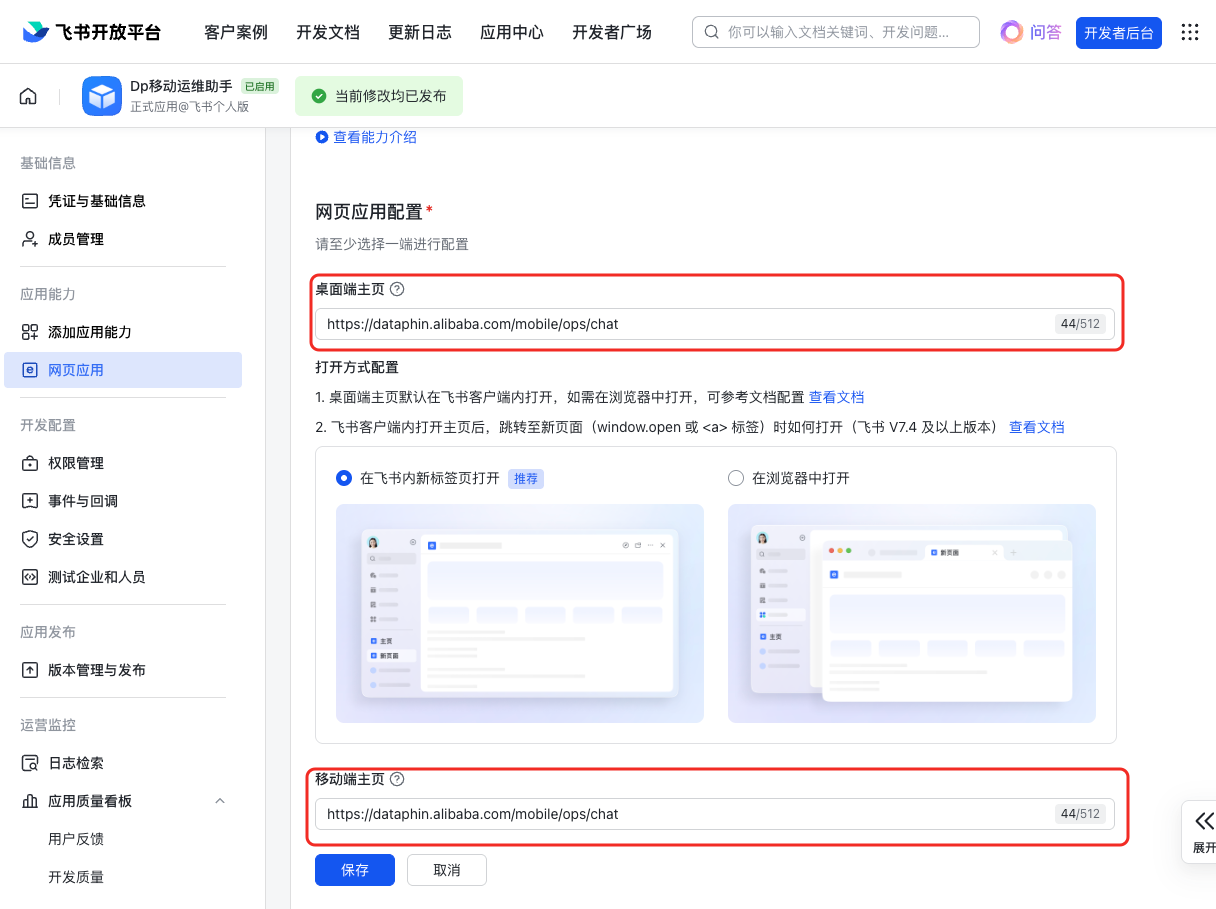The image size is (1216, 909).
Task: Open 更新日志 in top navigation
Action: [x=420, y=32]
